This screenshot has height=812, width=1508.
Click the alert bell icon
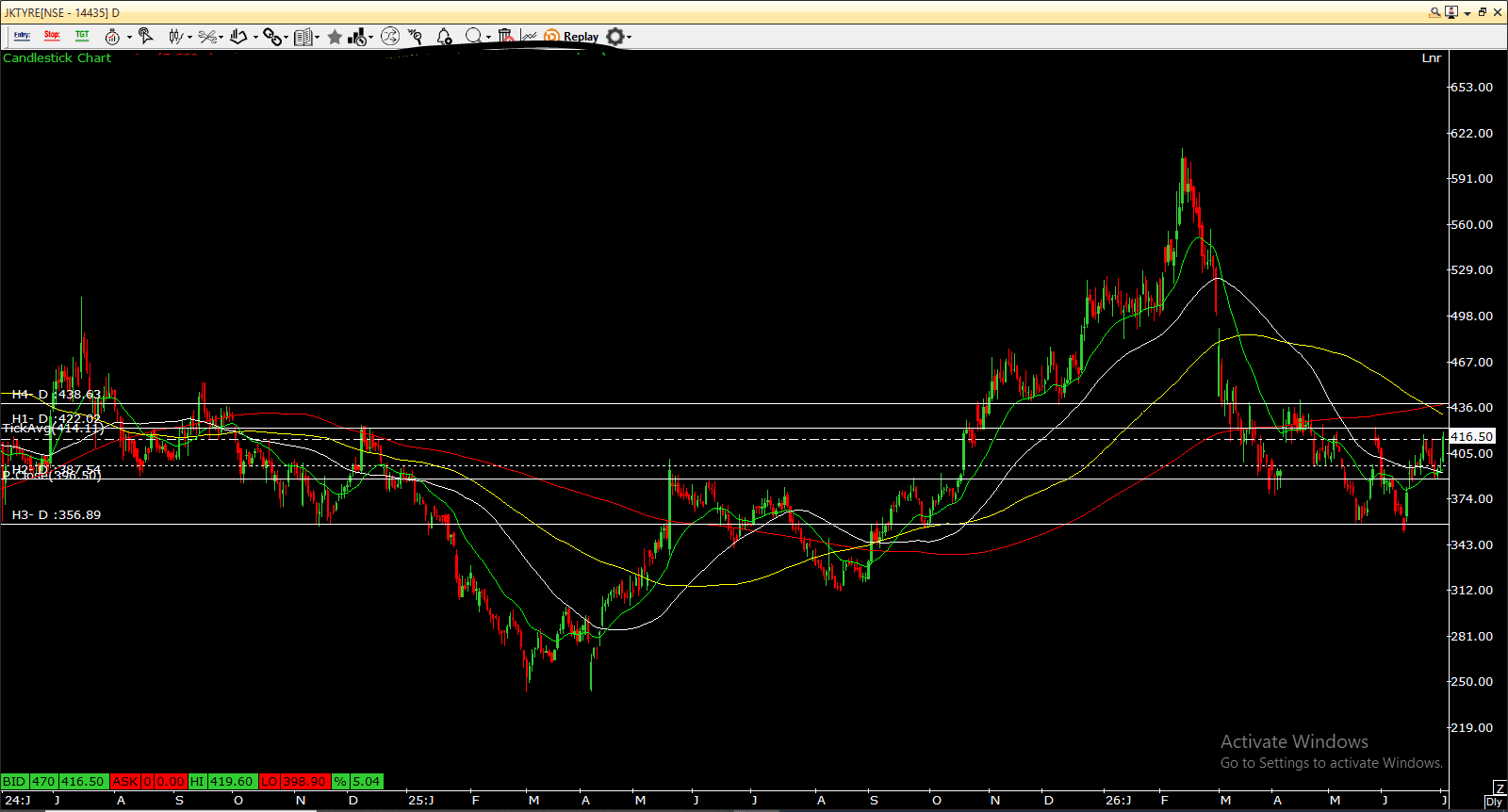click(x=444, y=37)
